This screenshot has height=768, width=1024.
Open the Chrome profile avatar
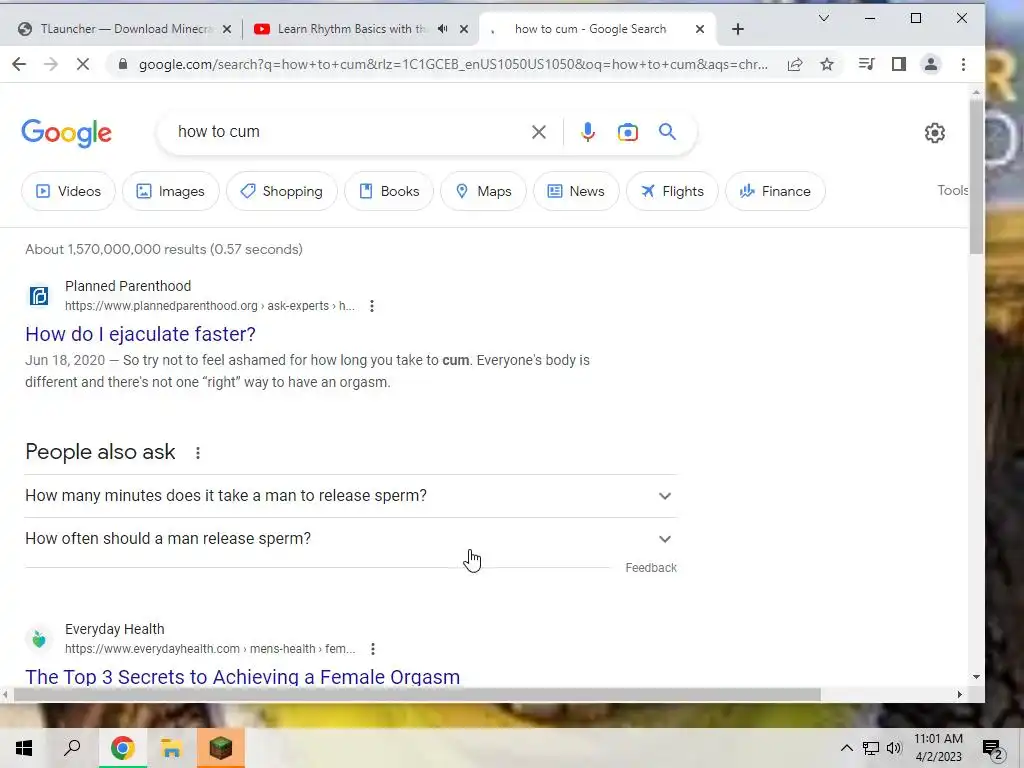931,64
